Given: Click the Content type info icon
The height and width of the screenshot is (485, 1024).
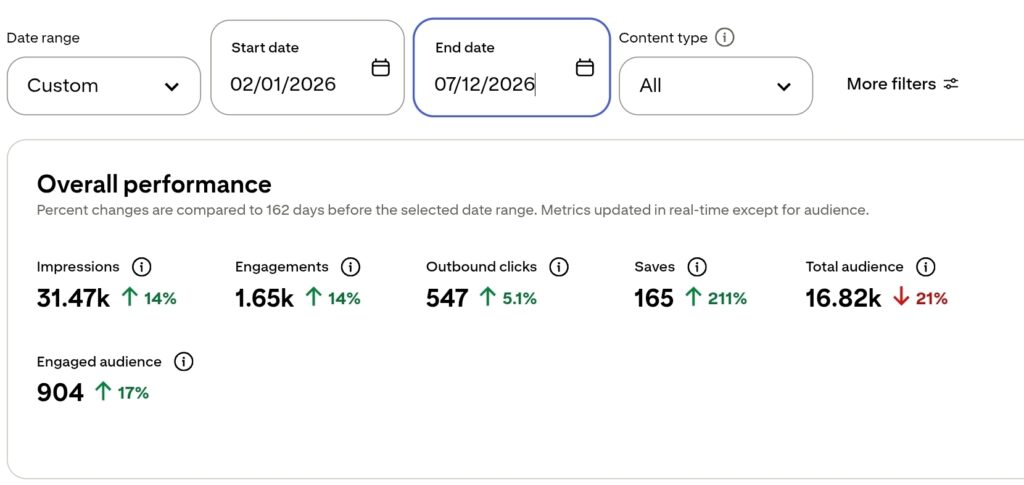Looking at the screenshot, I should click(724, 38).
